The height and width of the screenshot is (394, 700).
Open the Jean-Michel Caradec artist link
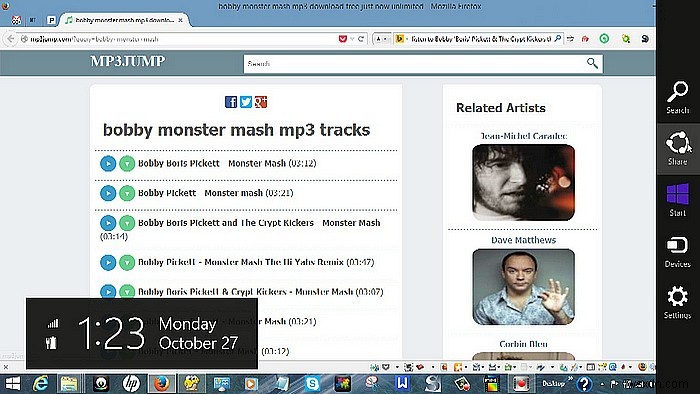[x=523, y=136]
